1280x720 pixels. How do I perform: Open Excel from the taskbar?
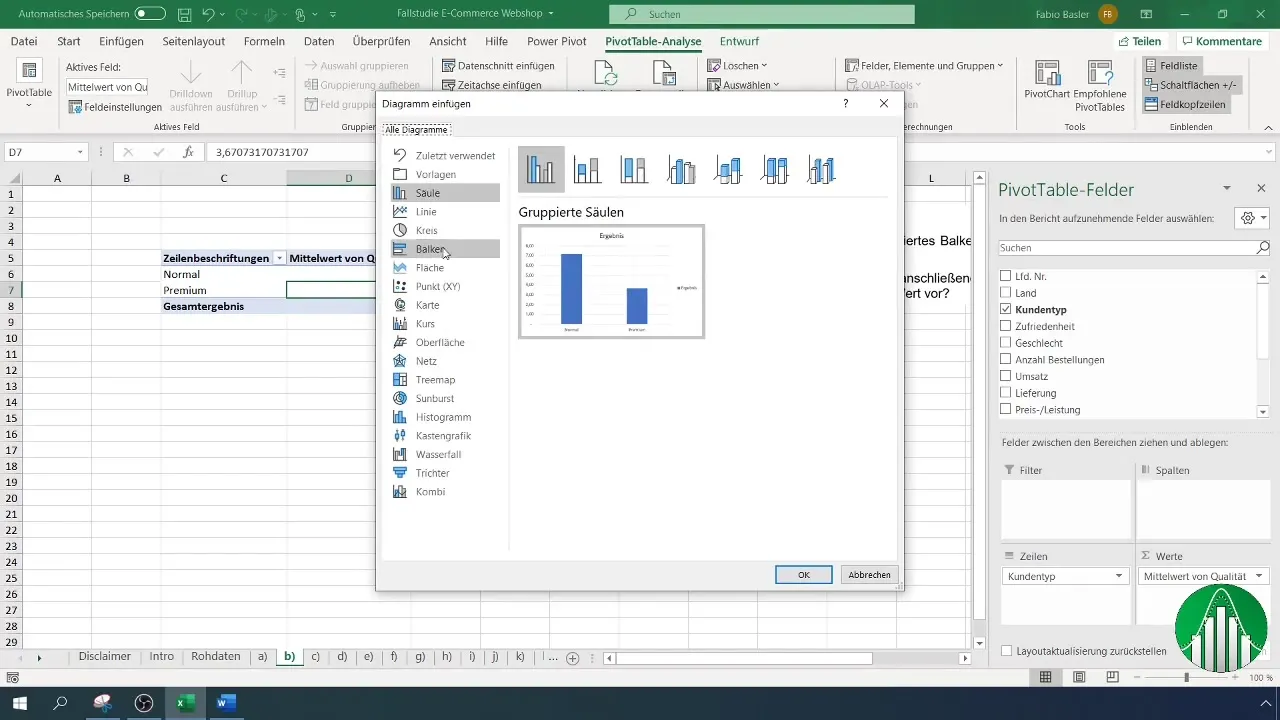[185, 703]
